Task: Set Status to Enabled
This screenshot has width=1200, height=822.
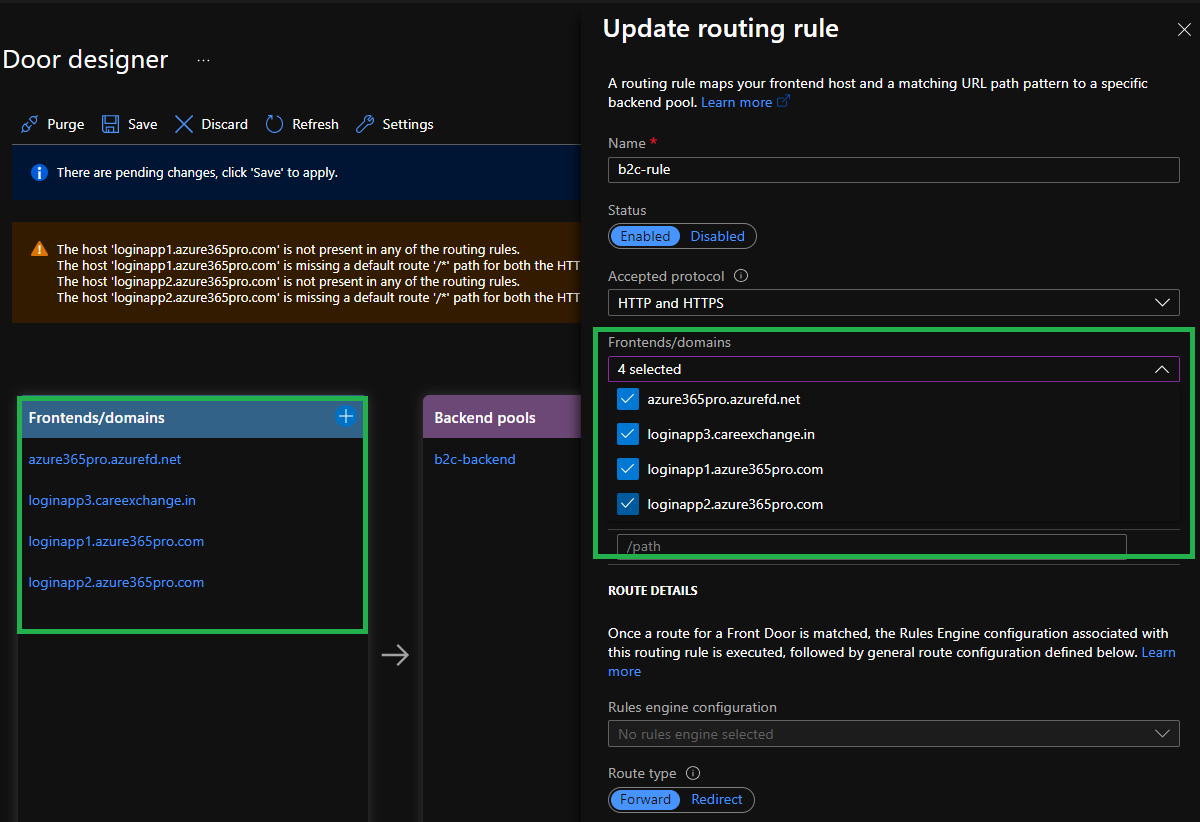Action: click(645, 236)
